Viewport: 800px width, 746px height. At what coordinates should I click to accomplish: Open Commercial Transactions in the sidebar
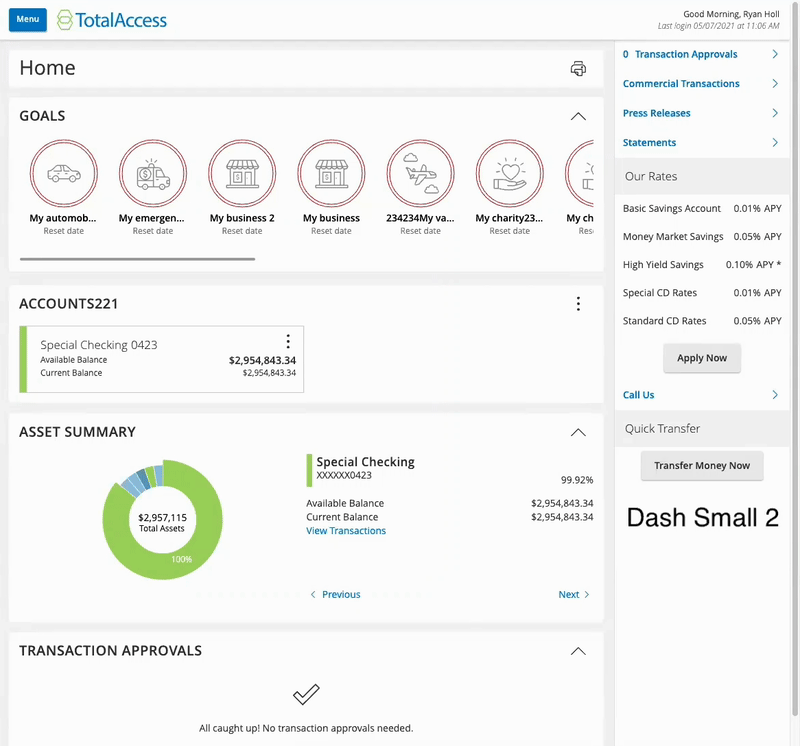(x=681, y=84)
